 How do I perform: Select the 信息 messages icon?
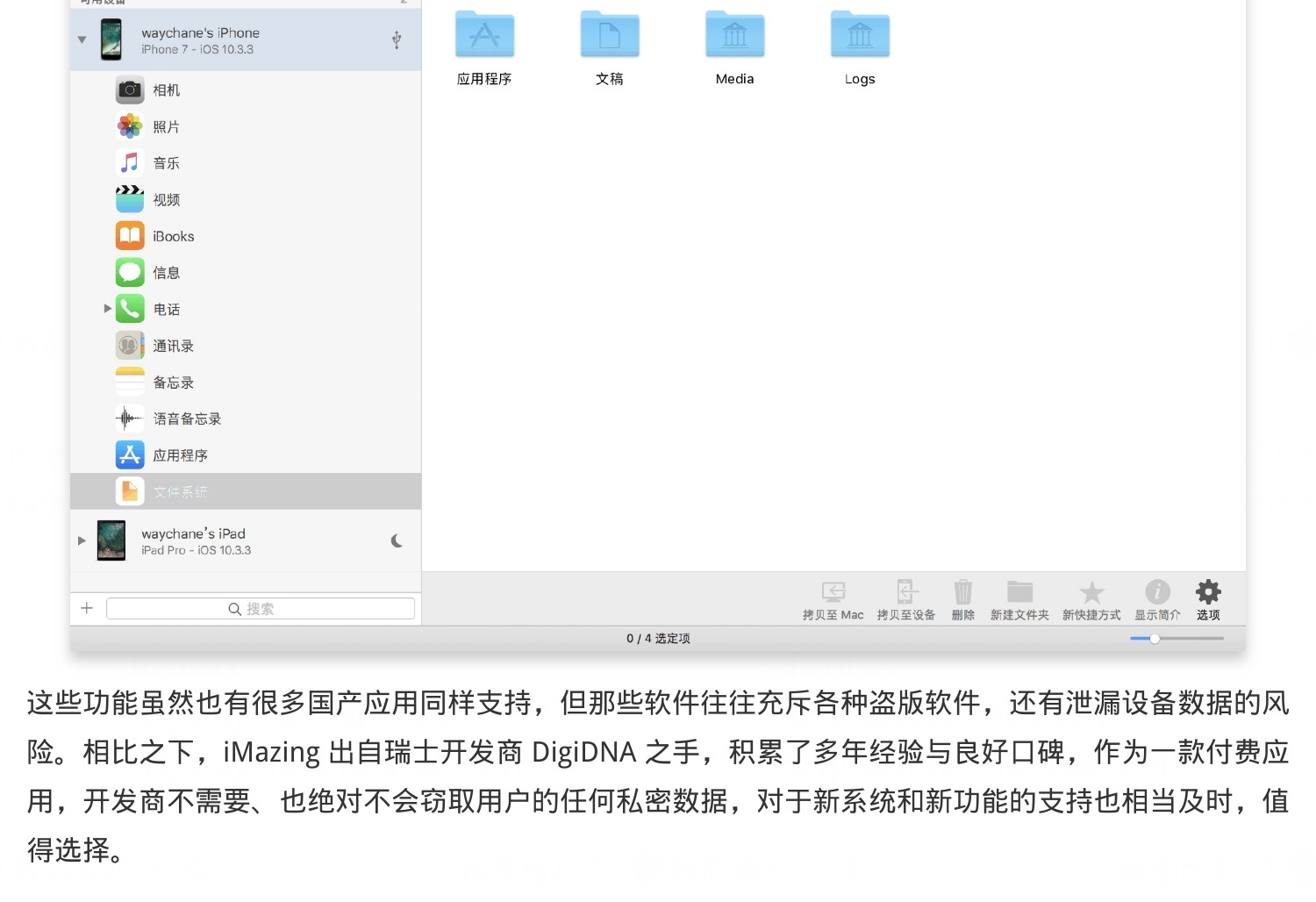click(x=130, y=272)
